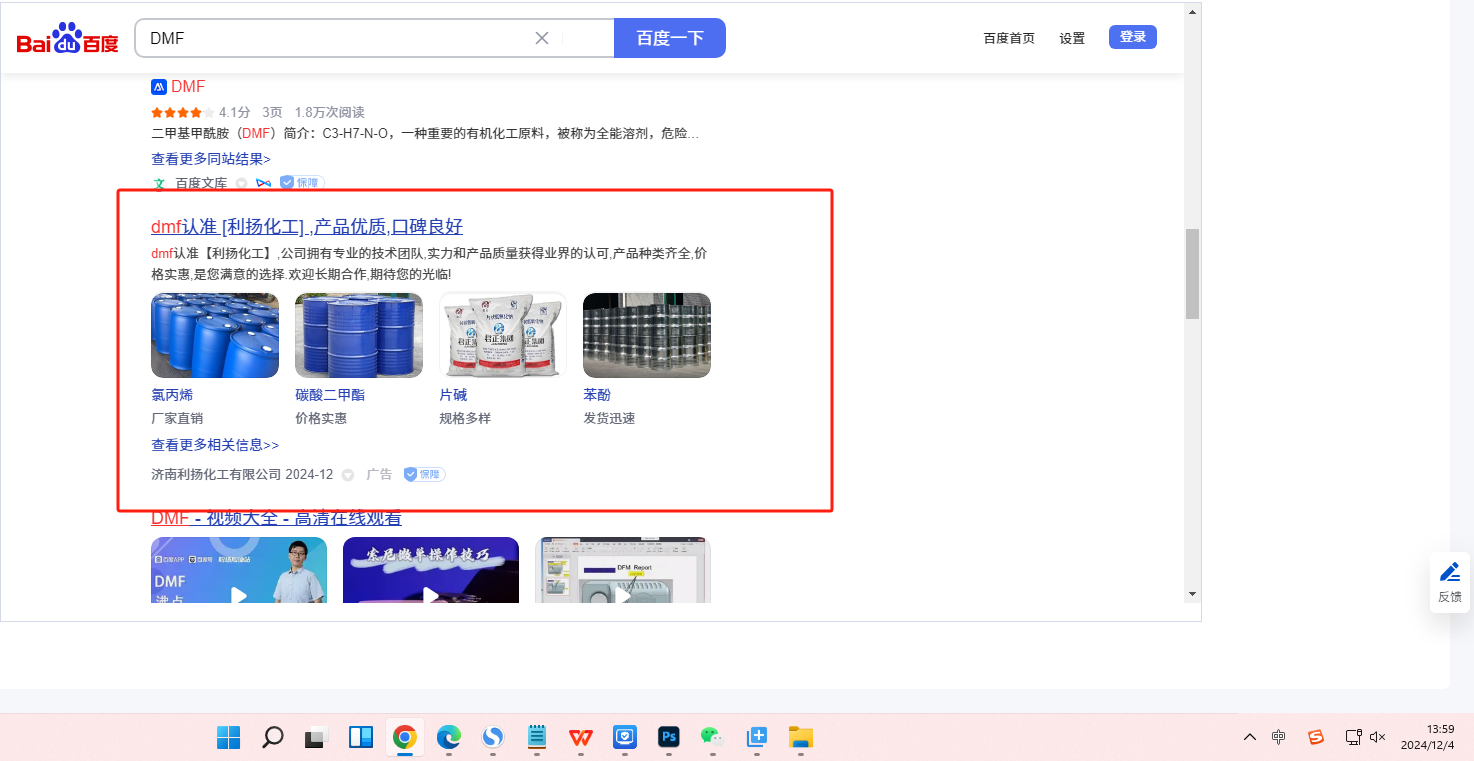Go to 百度首页
Viewport: 1474px width, 761px height.
point(1009,38)
